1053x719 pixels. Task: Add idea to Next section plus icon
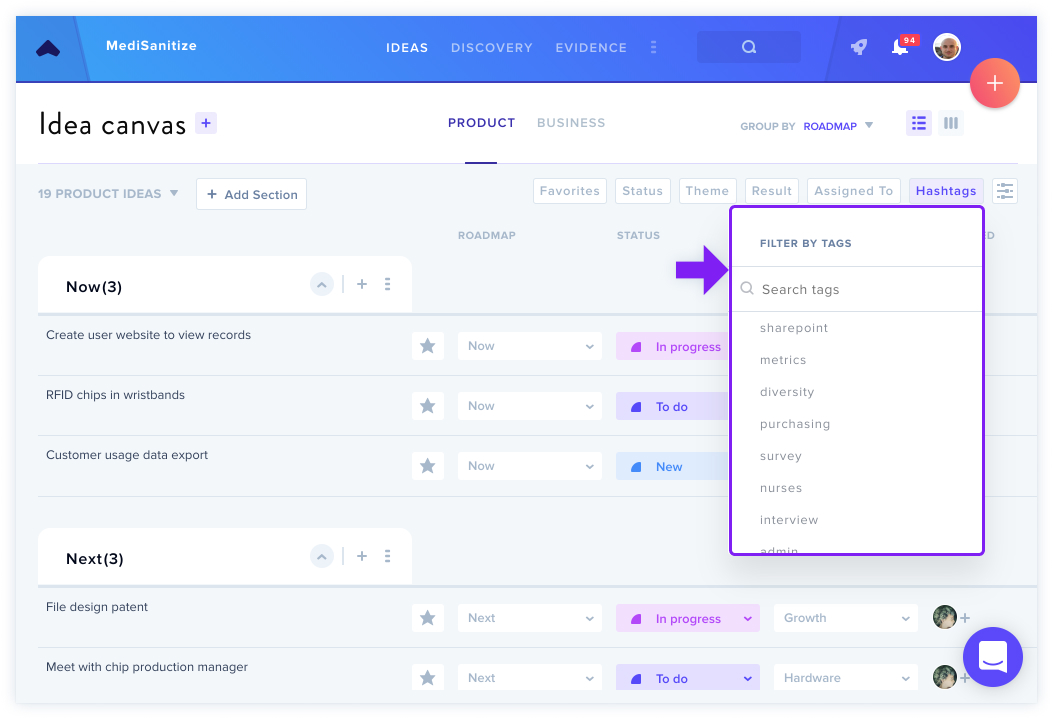362,557
